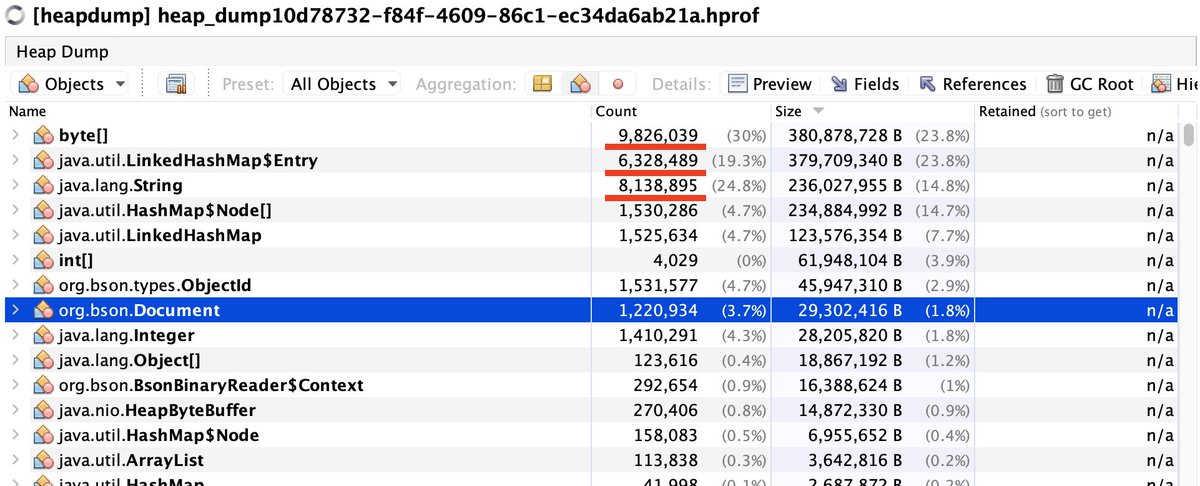Sort table by Count column

[x=681, y=111]
